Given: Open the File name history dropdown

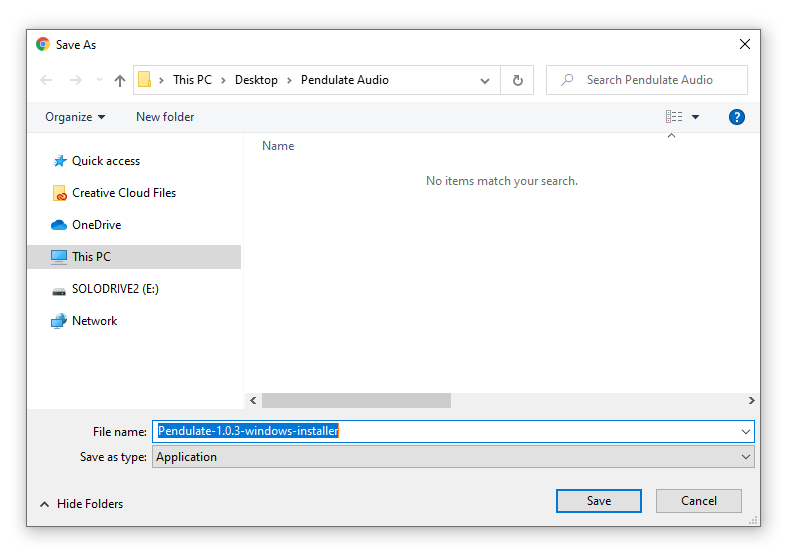Looking at the screenshot, I should [x=746, y=432].
